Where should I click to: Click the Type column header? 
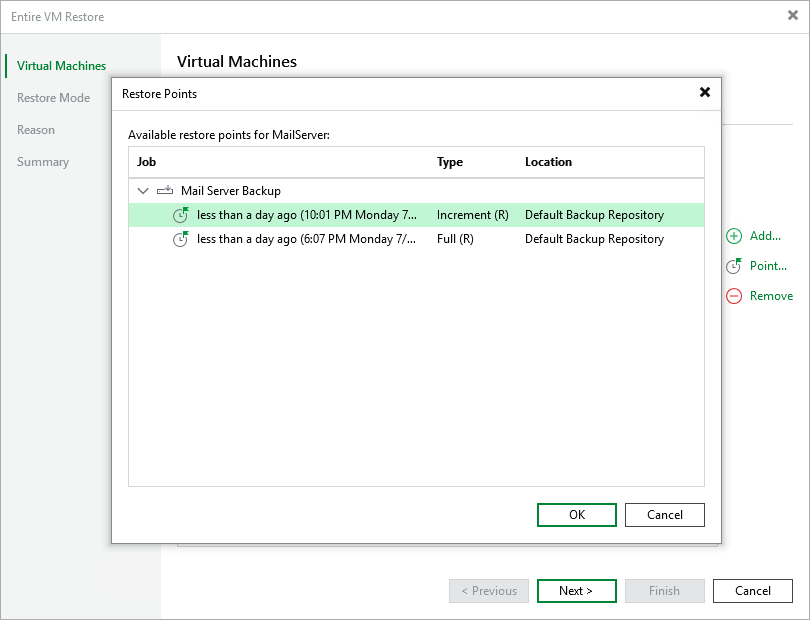click(x=449, y=161)
